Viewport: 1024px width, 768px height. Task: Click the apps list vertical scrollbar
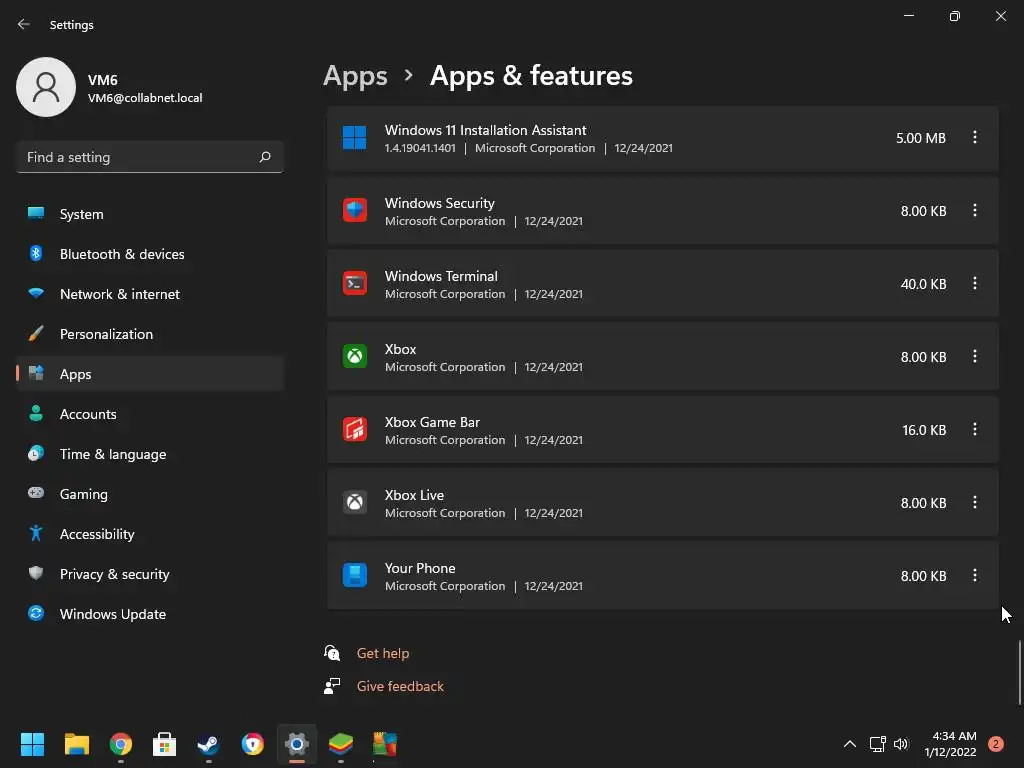pos(1019,673)
